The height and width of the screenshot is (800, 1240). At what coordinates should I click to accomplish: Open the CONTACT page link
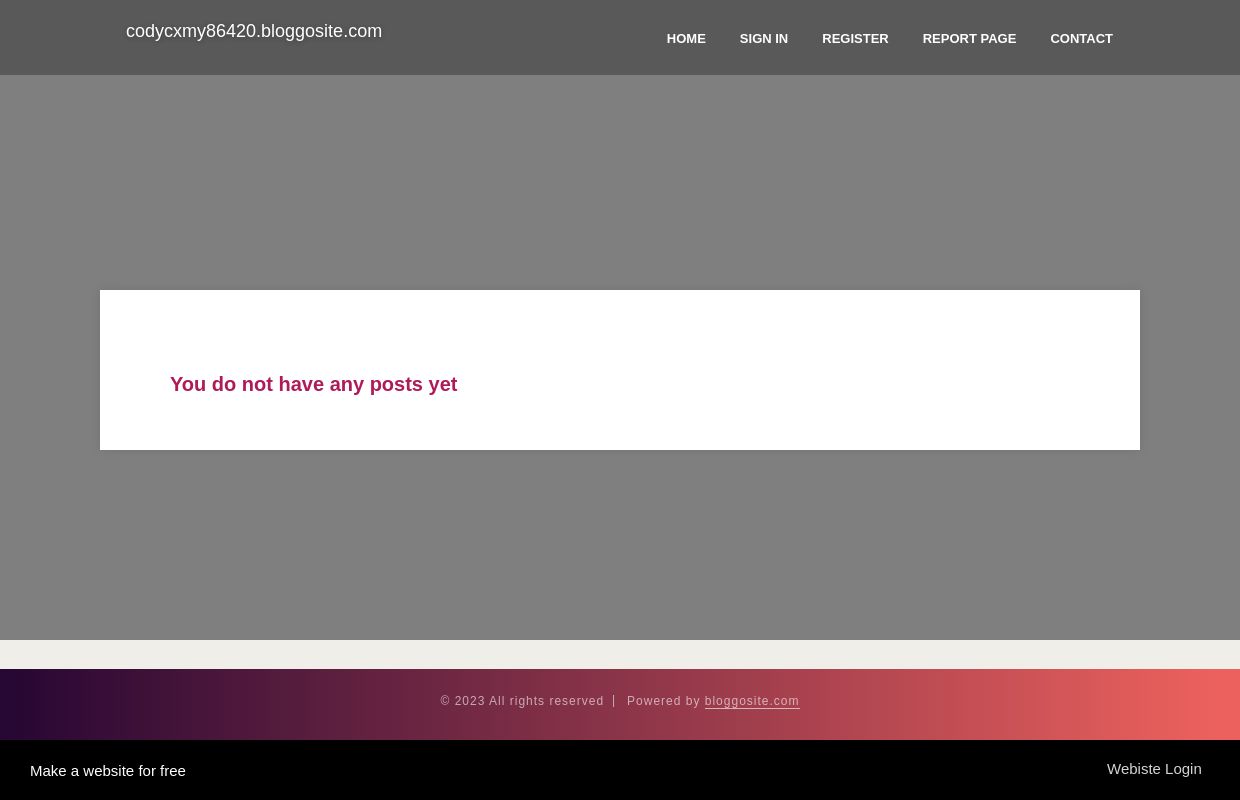click(1081, 38)
